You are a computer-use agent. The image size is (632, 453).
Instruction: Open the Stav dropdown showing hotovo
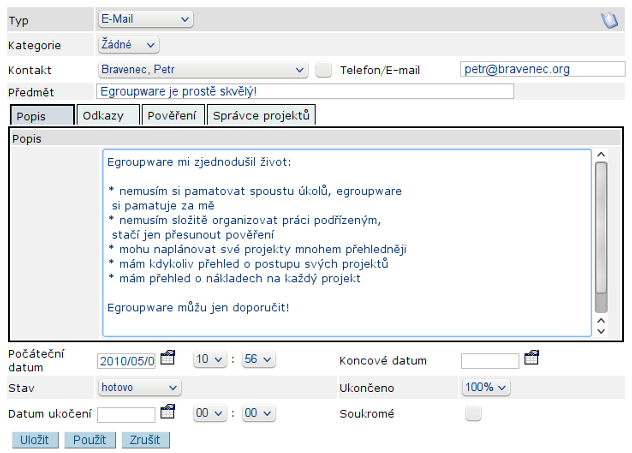(139, 388)
